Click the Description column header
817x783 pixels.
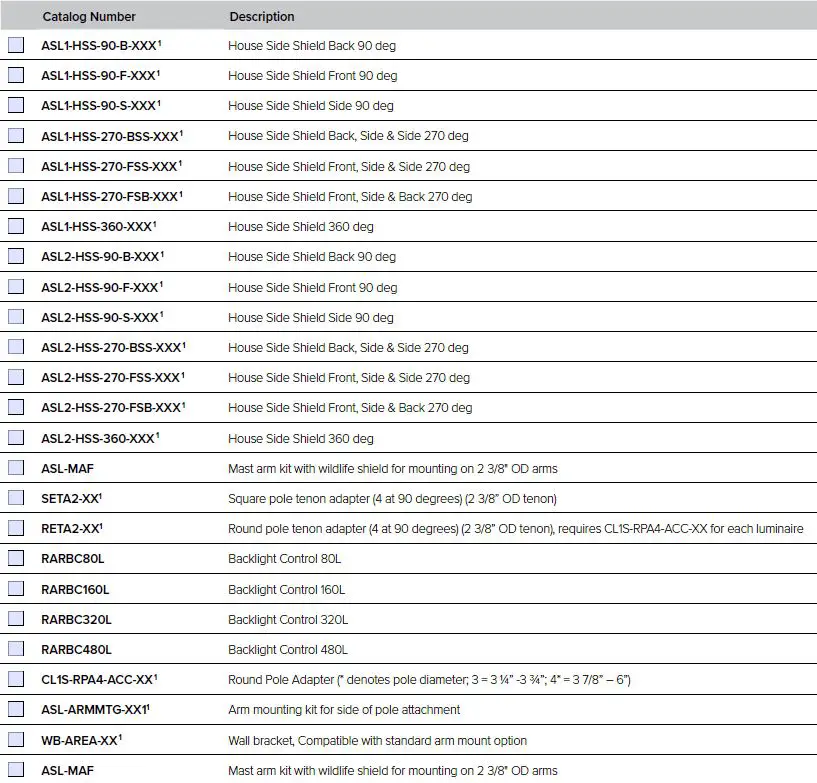tap(262, 16)
